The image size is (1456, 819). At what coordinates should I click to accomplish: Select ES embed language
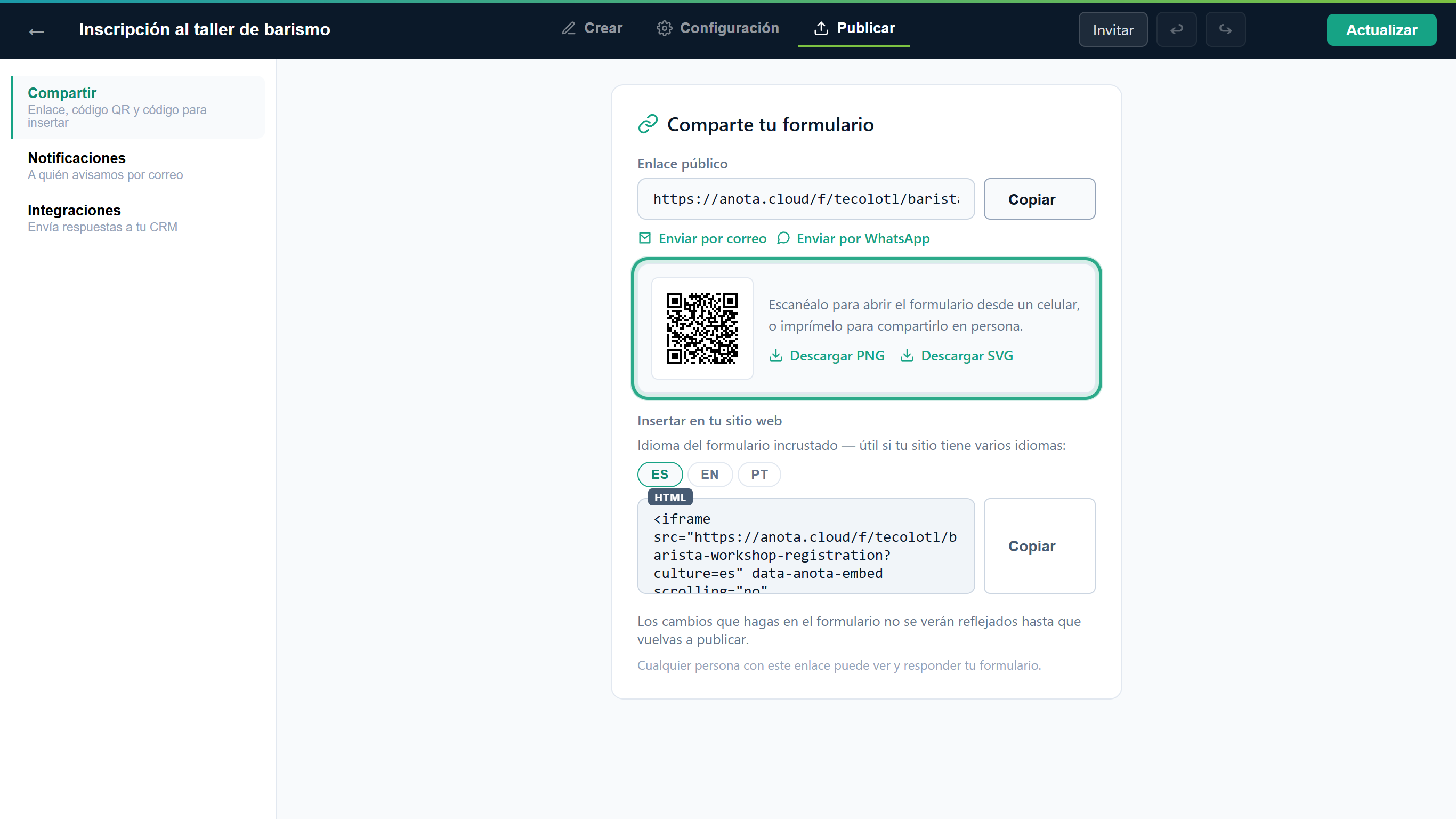click(660, 474)
